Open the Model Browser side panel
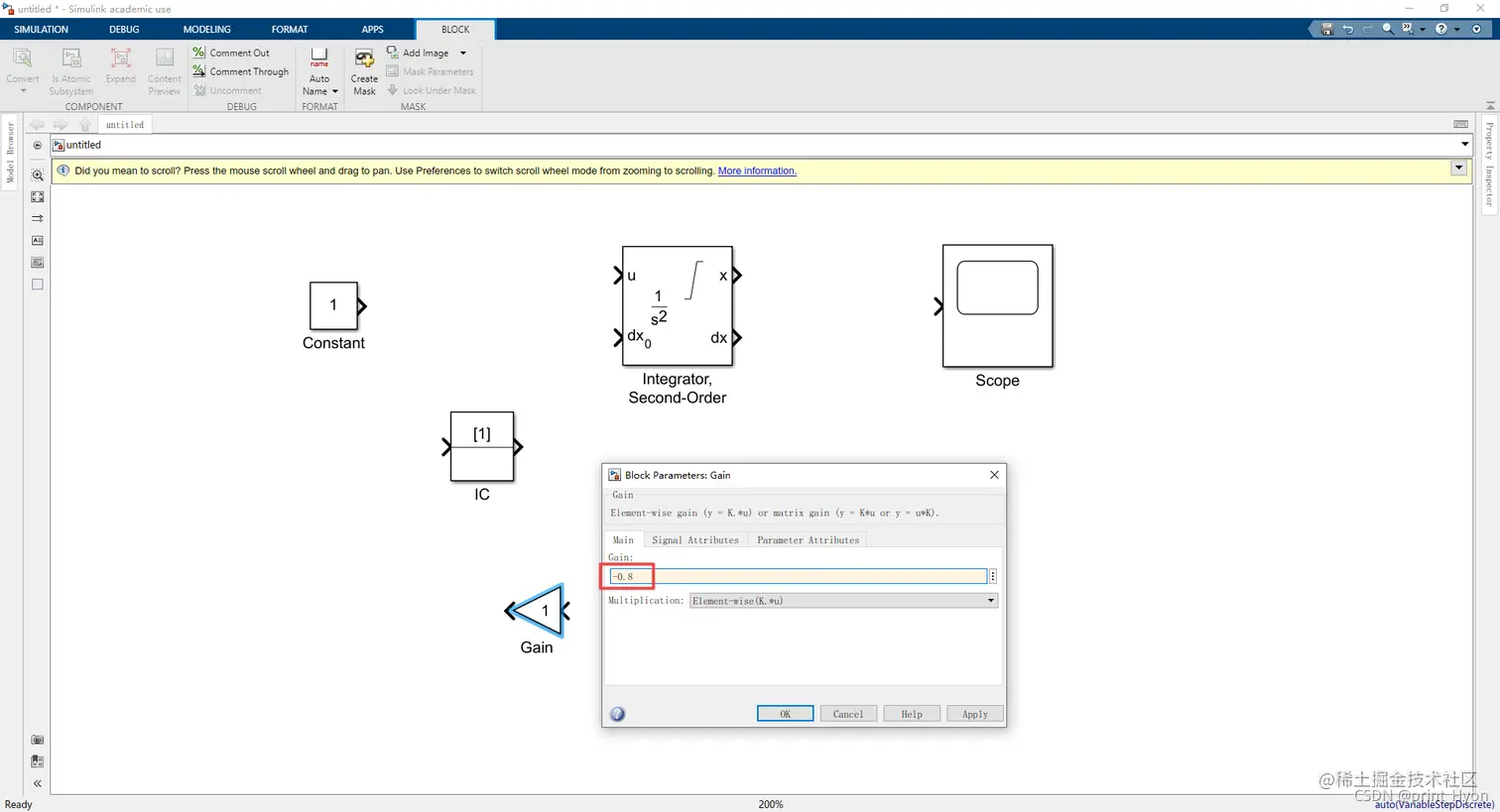The width and height of the screenshot is (1500, 812). point(10,153)
